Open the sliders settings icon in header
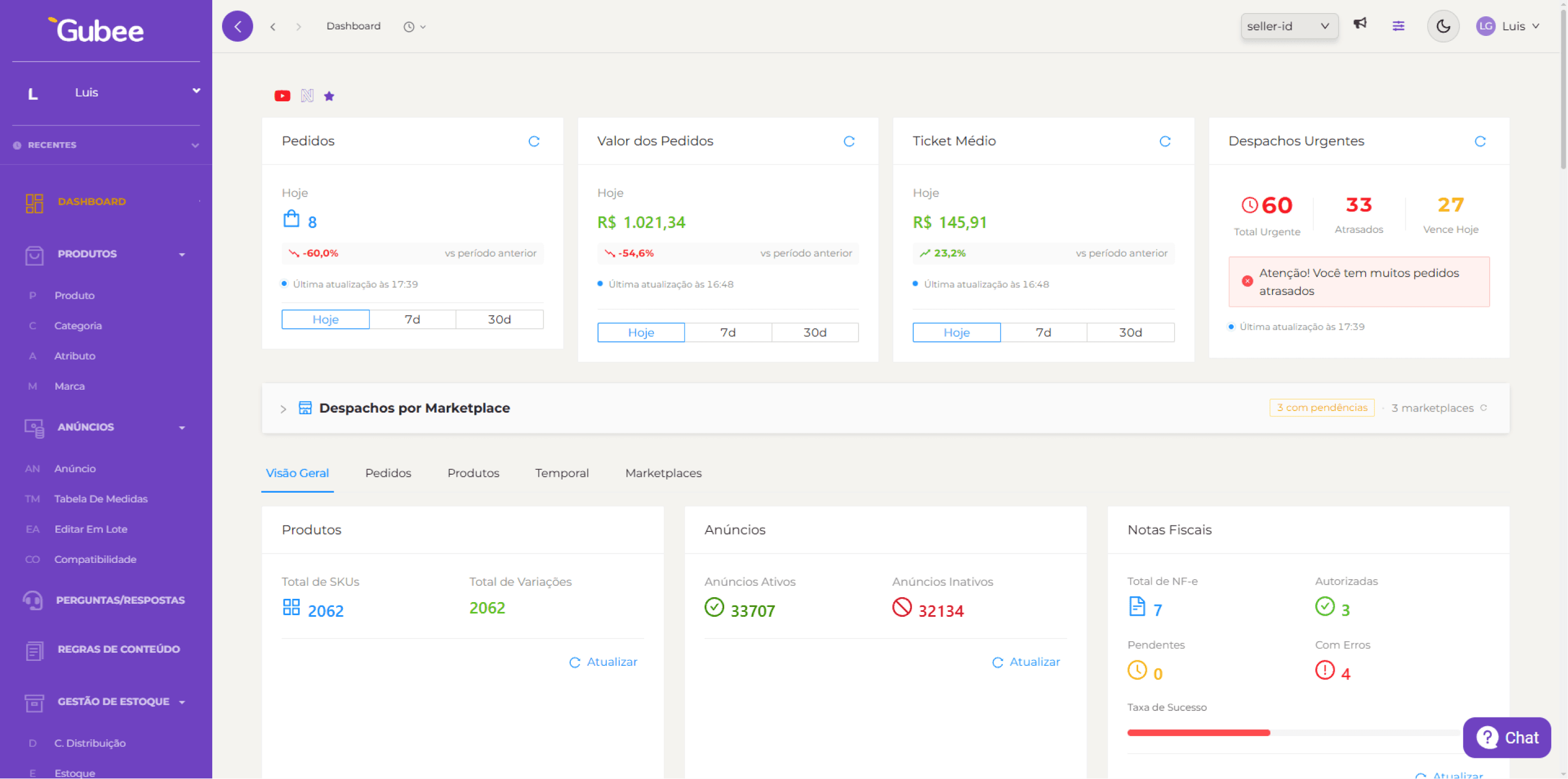 tap(1398, 26)
